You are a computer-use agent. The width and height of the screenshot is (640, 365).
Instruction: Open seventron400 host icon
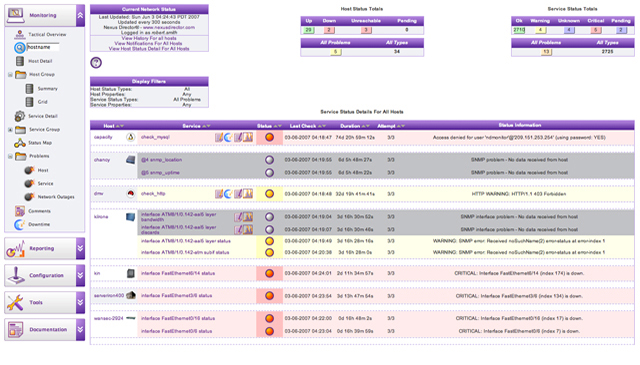131,295
